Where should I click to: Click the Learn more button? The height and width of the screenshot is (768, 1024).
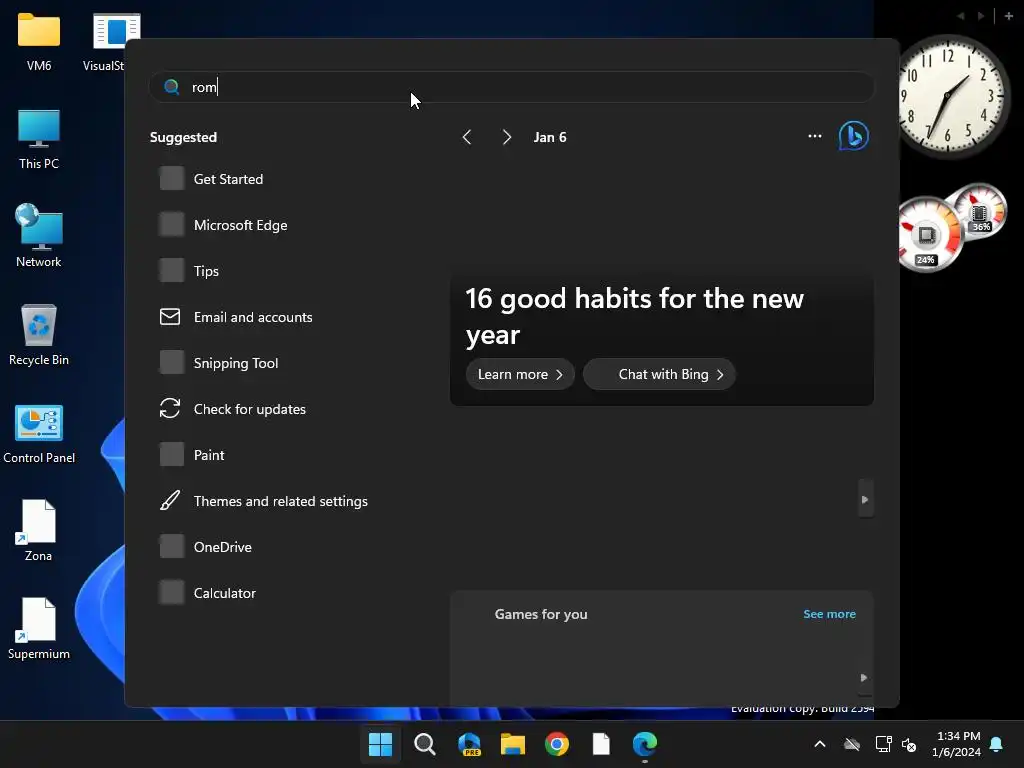[x=520, y=375]
